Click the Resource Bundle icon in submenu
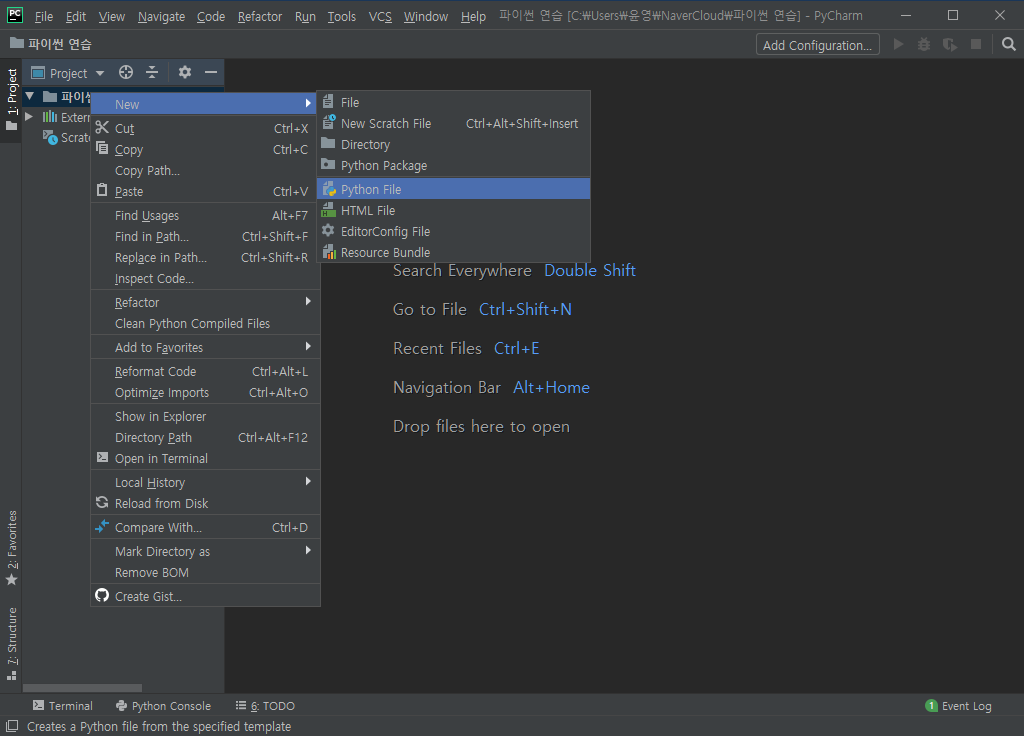Screen dimensions: 1024x736 (x=328, y=251)
